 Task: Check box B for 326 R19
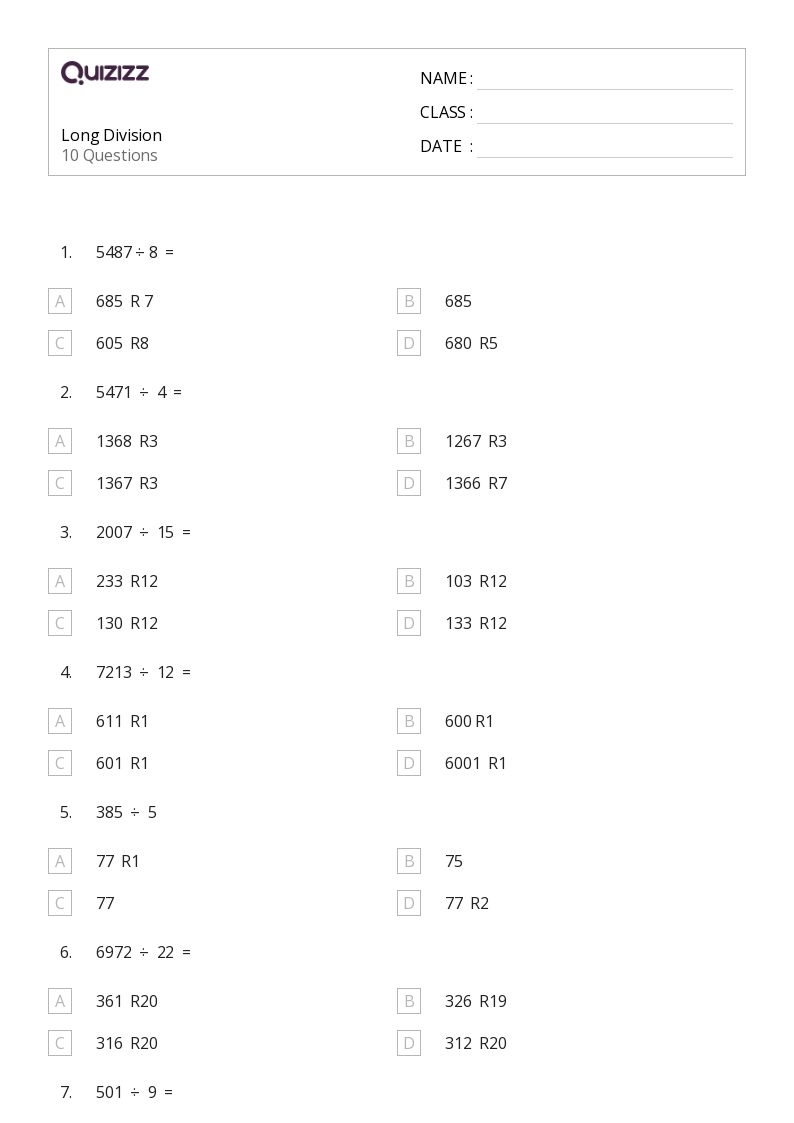click(409, 1001)
